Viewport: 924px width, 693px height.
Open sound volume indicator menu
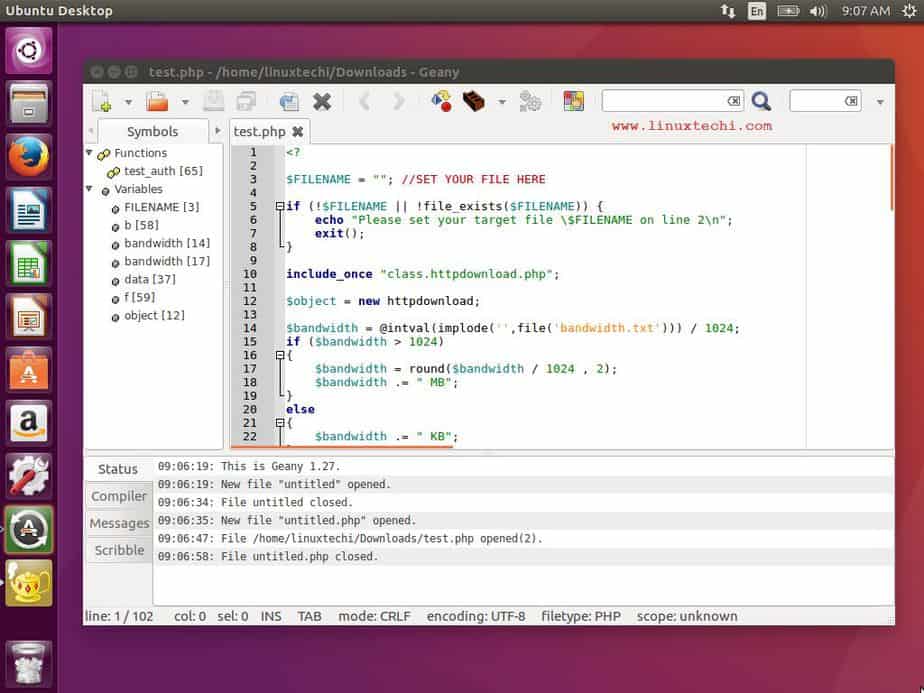[817, 11]
